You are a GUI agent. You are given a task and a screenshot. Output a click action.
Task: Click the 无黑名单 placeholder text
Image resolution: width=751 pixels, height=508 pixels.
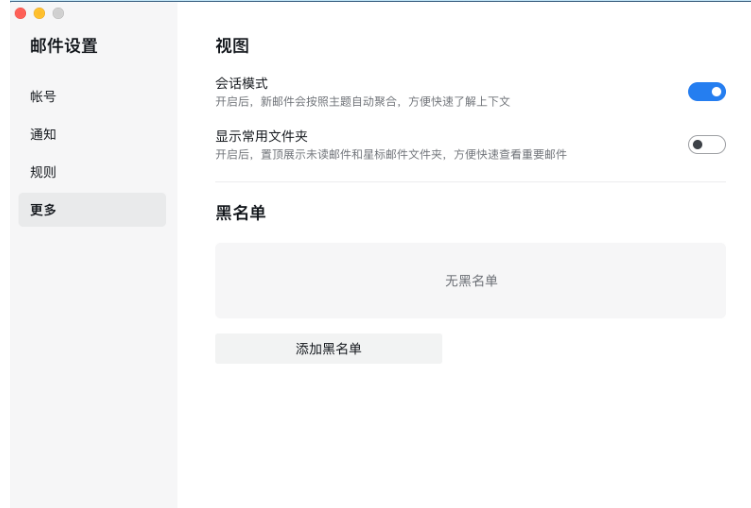471,281
